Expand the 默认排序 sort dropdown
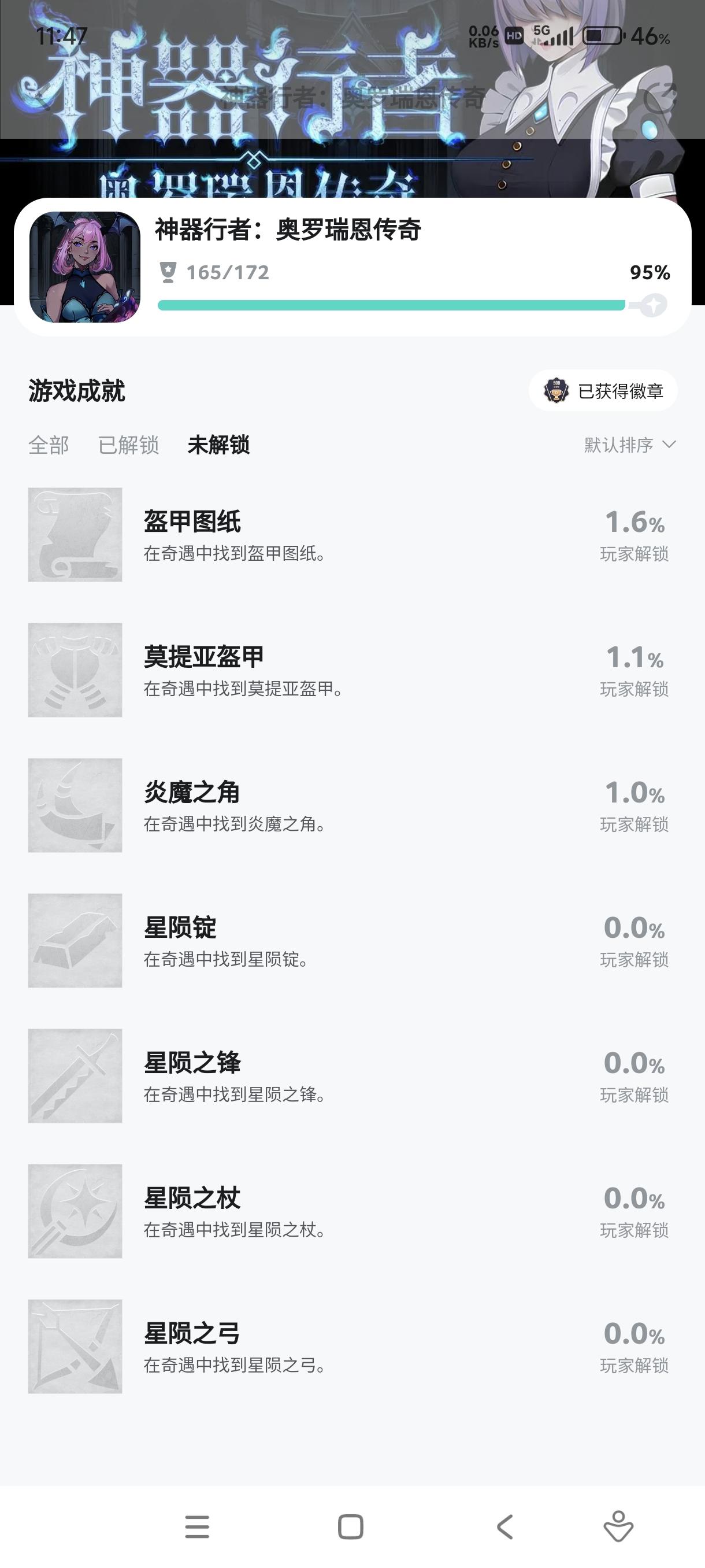 click(x=629, y=445)
